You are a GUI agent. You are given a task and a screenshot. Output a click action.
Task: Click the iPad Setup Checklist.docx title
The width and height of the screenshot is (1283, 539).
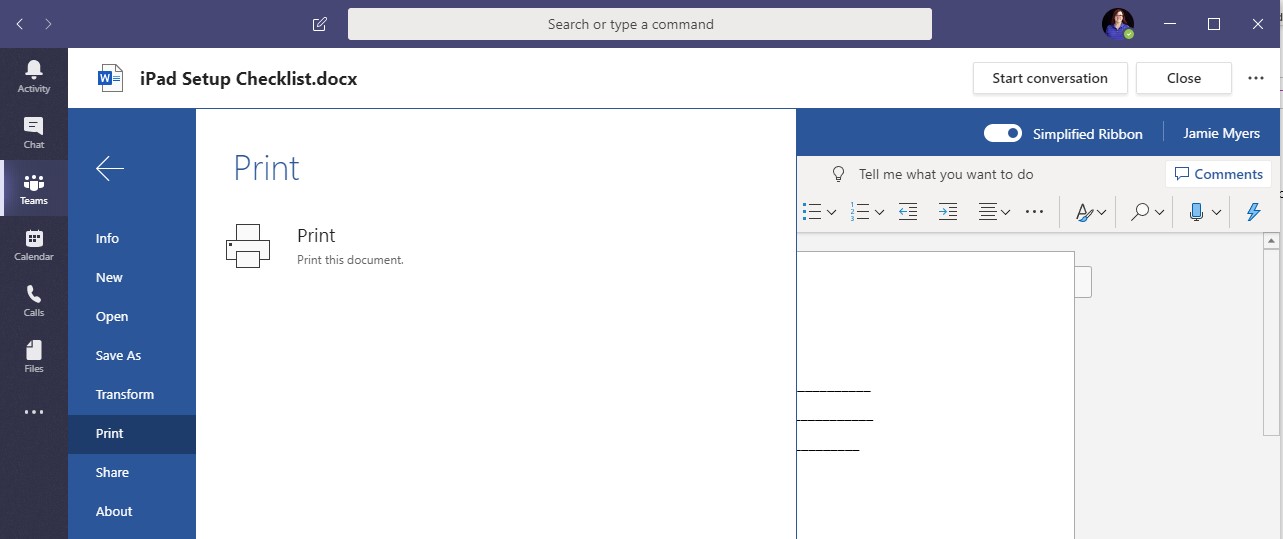[x=248, y=78]
